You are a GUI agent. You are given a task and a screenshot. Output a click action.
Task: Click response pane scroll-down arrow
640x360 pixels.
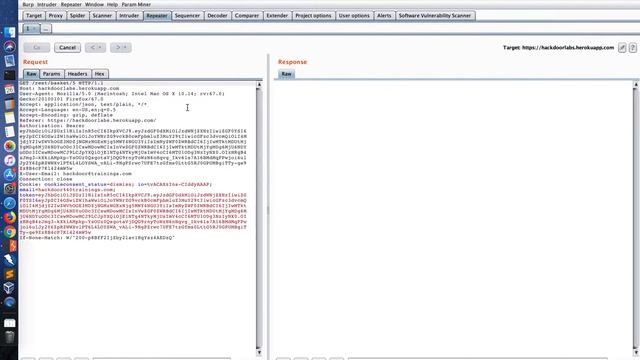click(636, 352)
